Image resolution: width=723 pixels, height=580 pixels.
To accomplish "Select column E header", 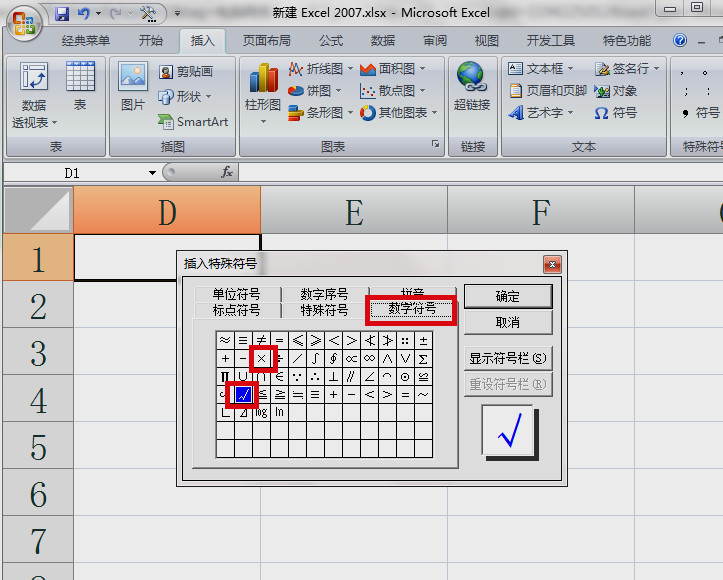I will (354, 210).
